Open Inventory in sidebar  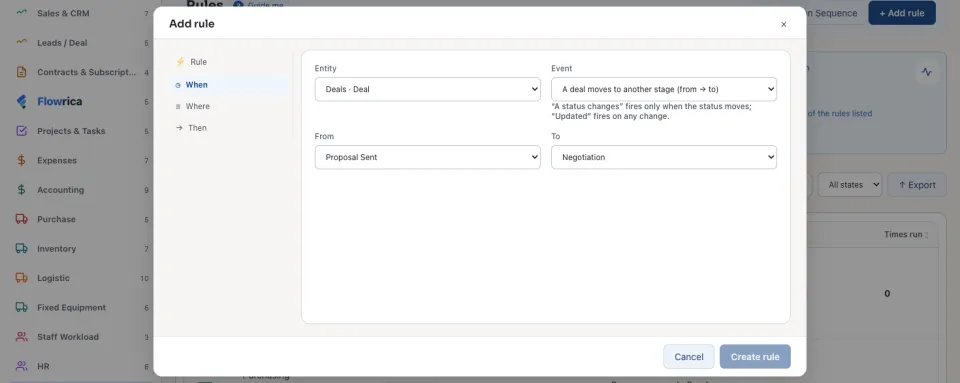pos(82,248)
